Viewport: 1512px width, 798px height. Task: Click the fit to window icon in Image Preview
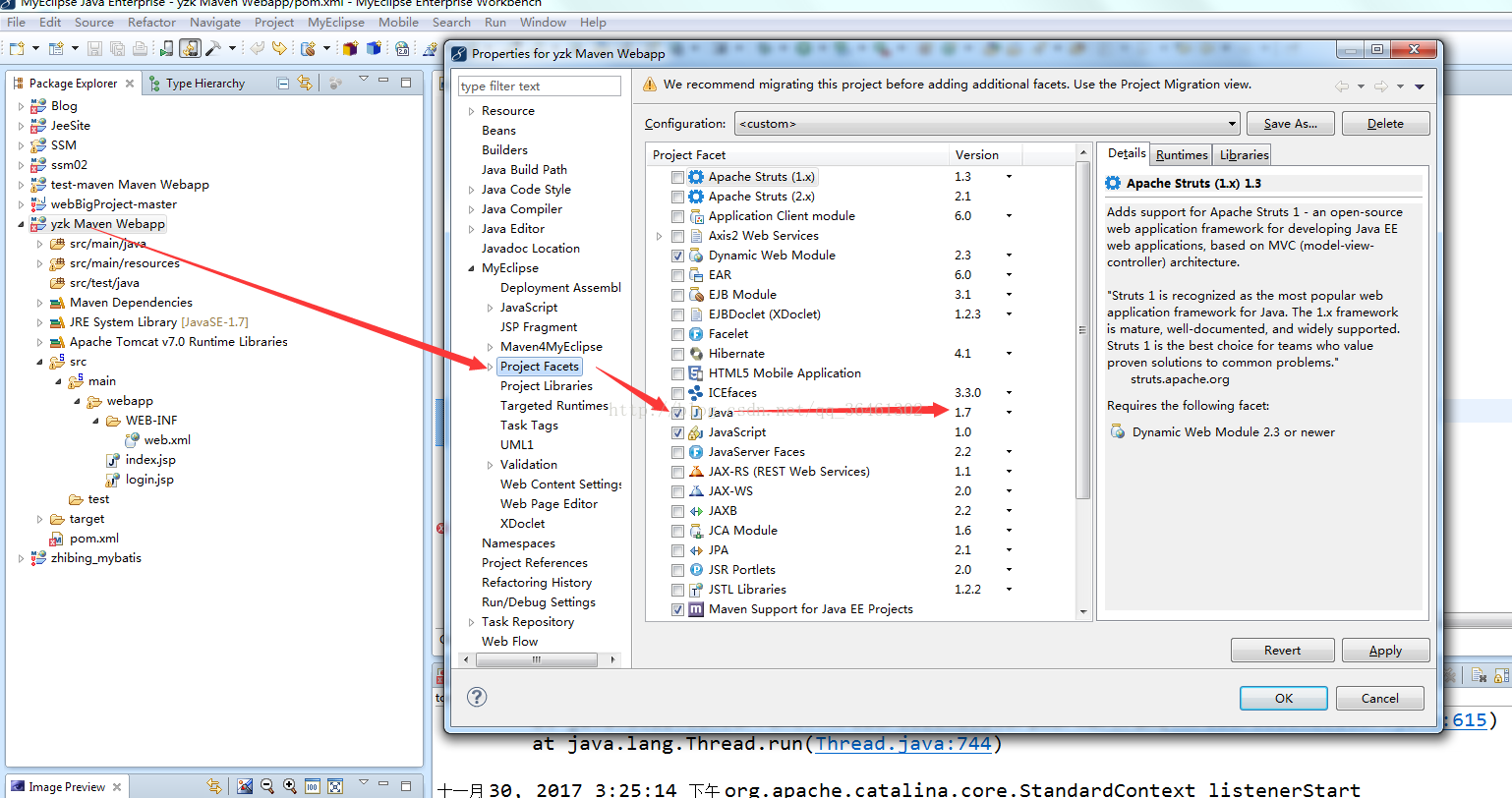[x=335, y=786]
